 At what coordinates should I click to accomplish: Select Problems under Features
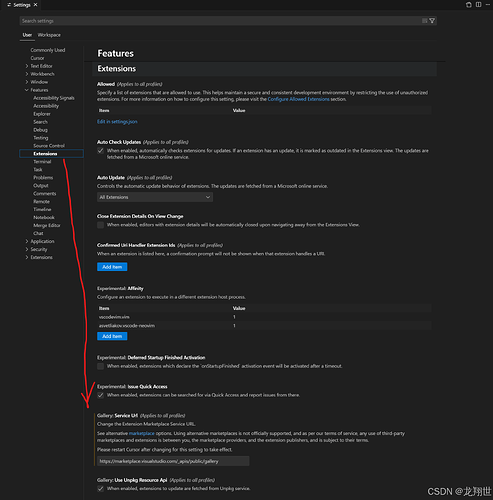coord(43,178)
